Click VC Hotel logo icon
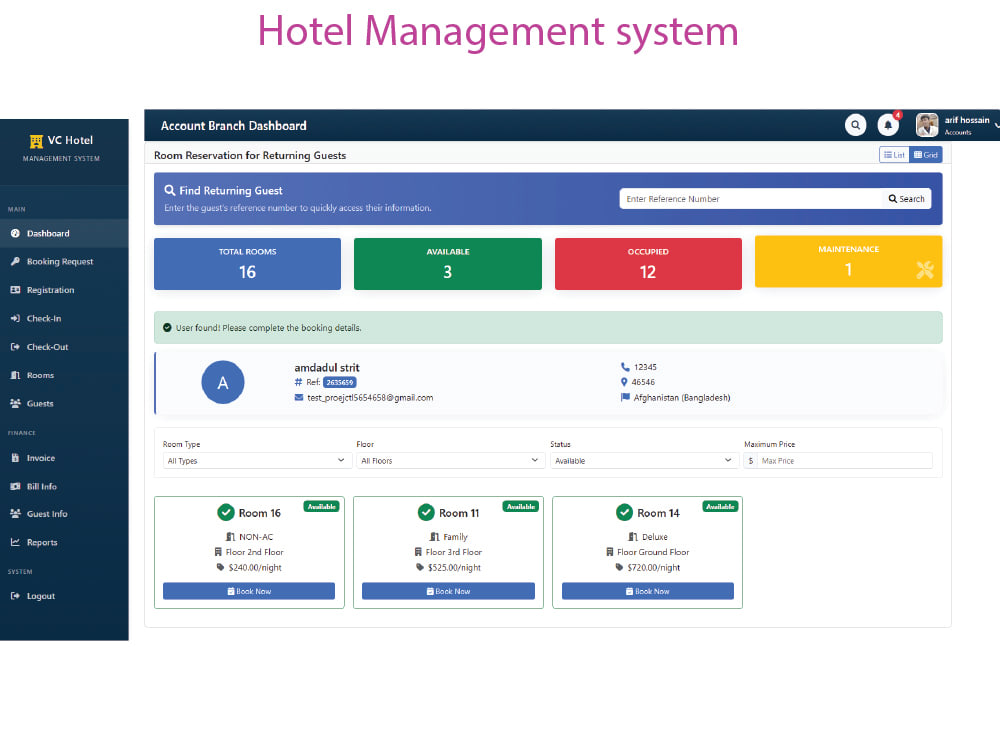The height and width of the screenshot is (750, 1000). pos(36,141)
